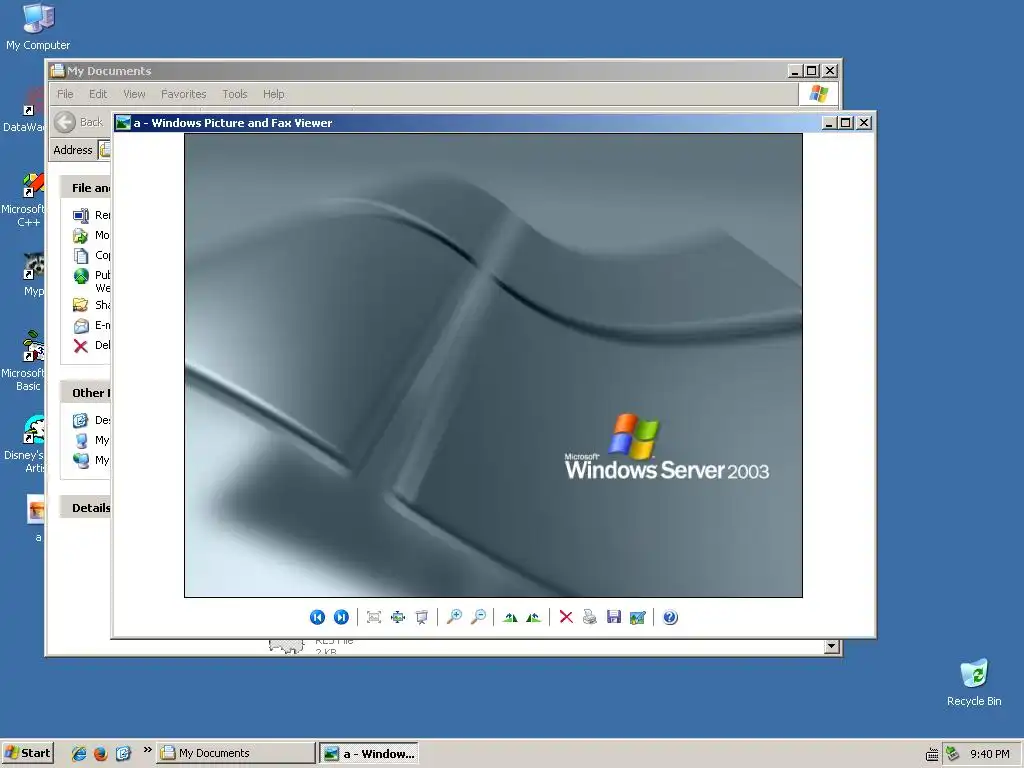Click the Rename file task icon
Screen dimensions: 1024x768
point(81,215)
